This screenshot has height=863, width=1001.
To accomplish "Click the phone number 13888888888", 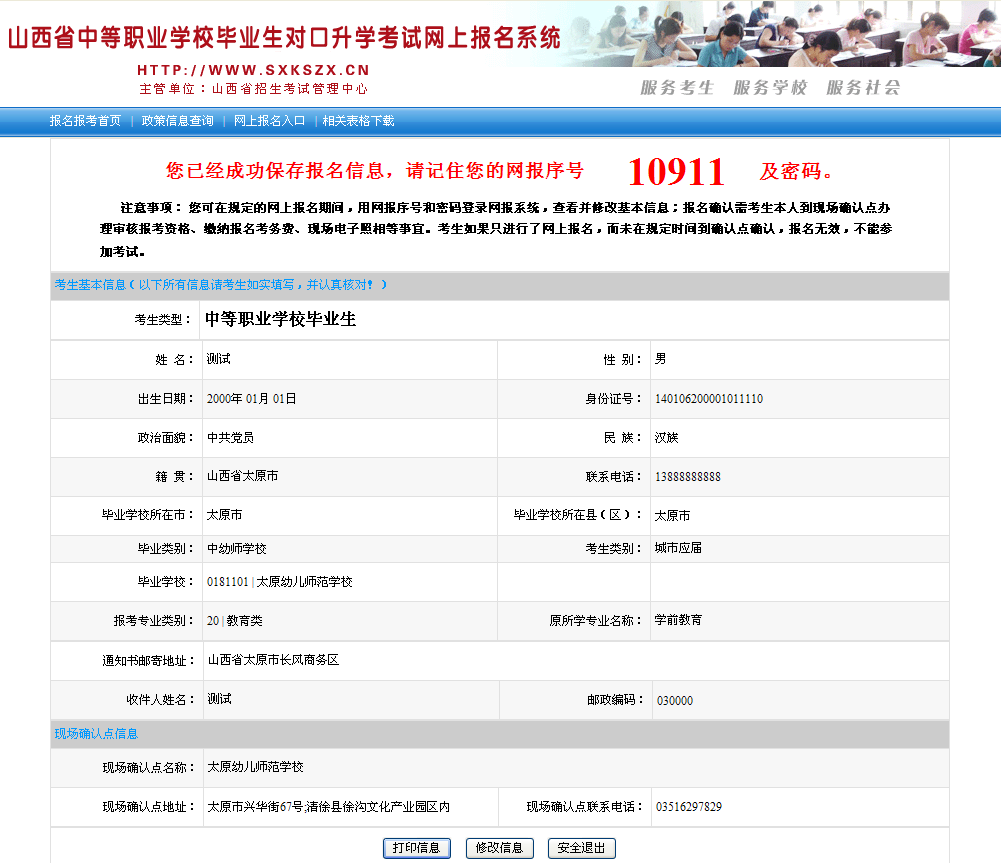I will pyautogui.click(x=687, y=477).
